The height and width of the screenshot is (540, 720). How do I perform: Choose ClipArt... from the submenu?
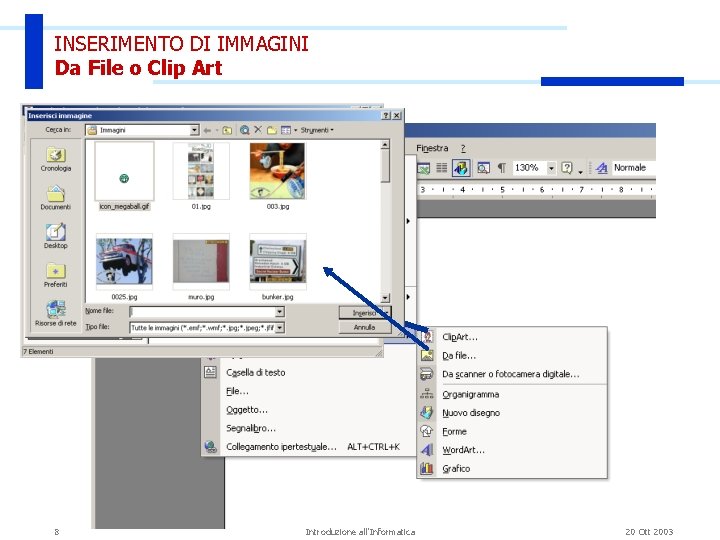(x=512, y=337)
